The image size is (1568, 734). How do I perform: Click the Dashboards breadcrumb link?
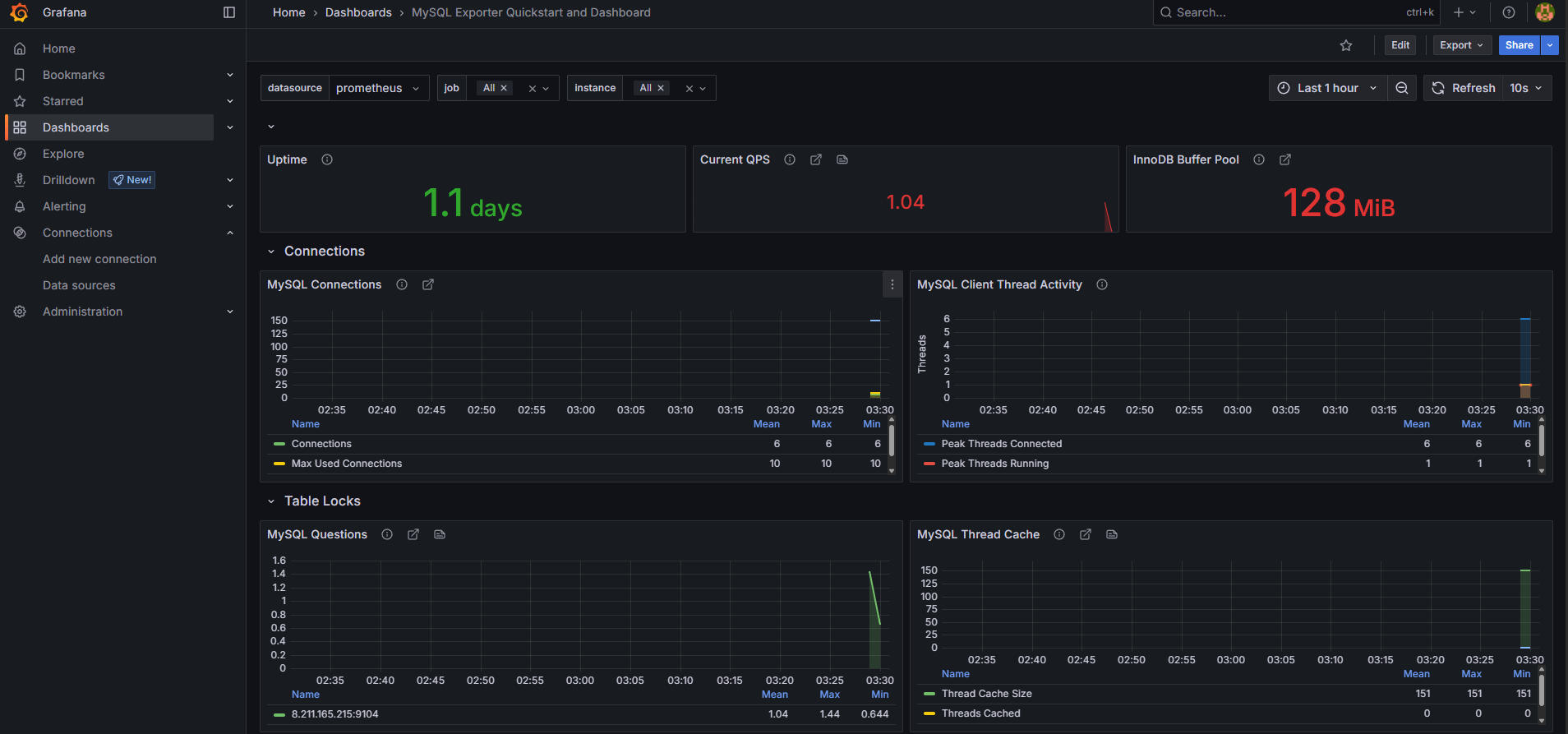pos(358,12)
